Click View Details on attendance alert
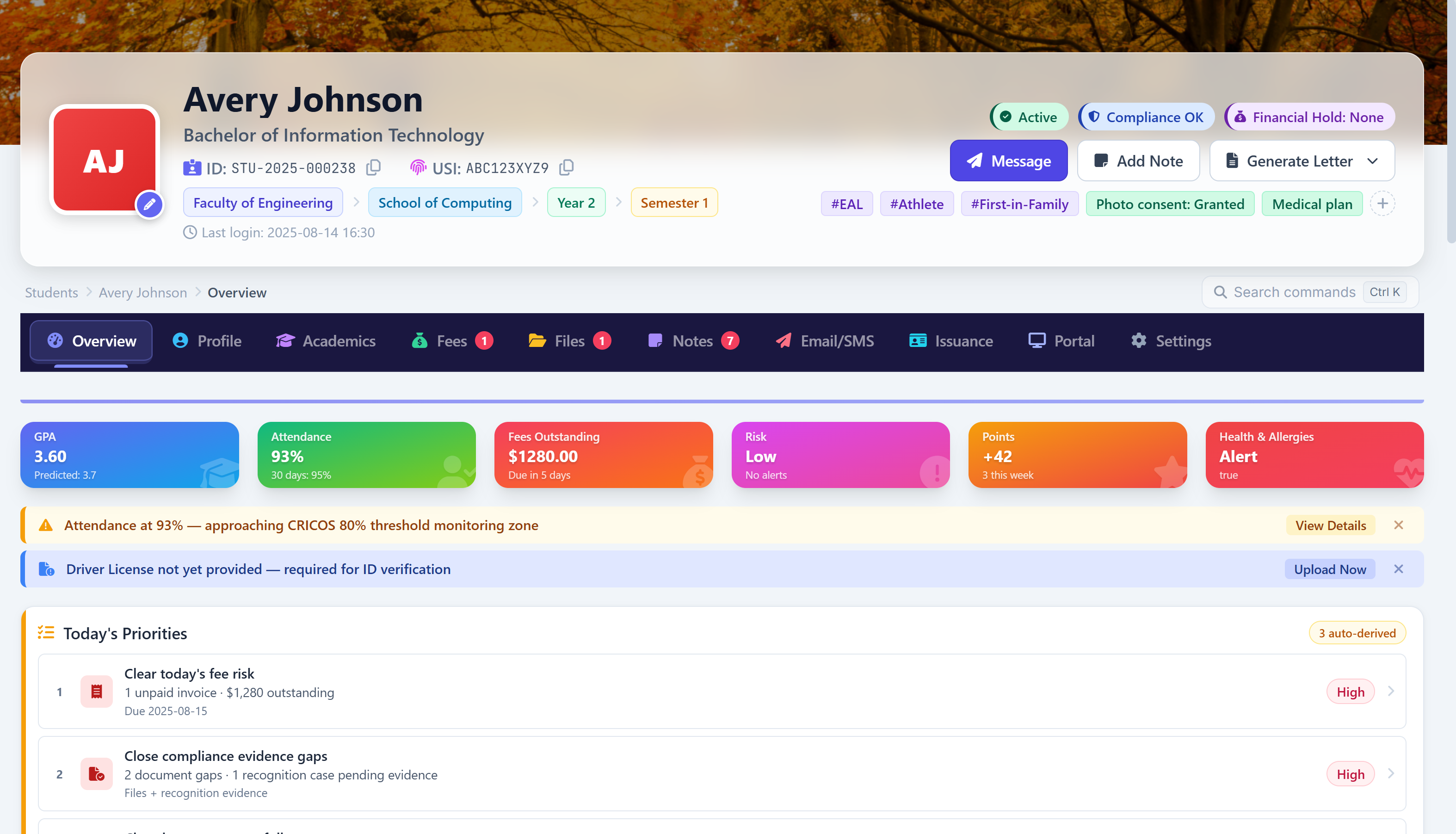 point(1331,525)
